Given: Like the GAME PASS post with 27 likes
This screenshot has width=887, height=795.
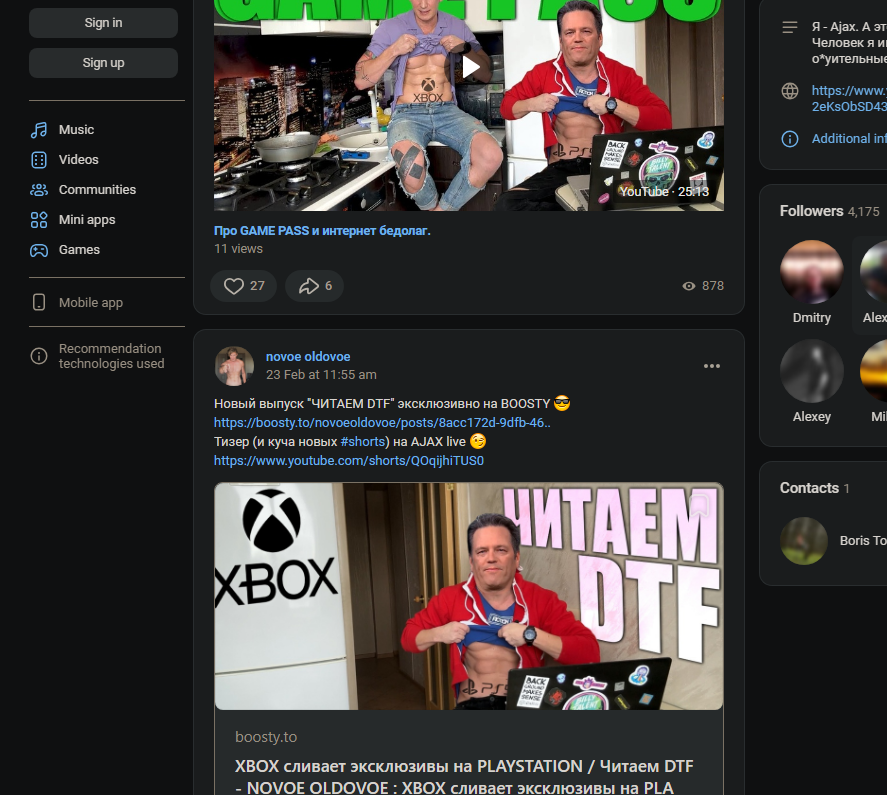Looking at the screenshot, I should (x=244, y=286).
